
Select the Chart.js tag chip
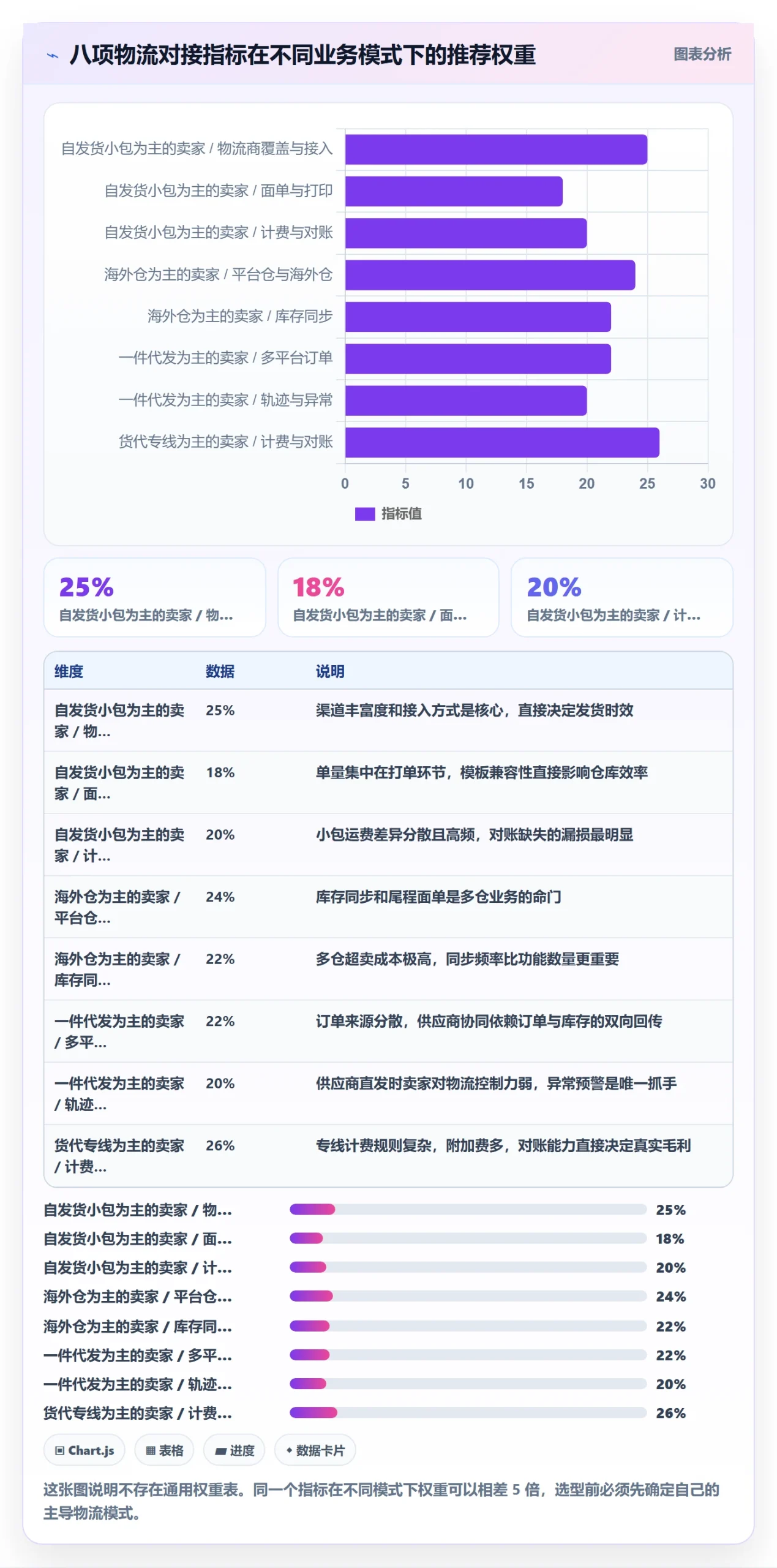click(84, 1450)
